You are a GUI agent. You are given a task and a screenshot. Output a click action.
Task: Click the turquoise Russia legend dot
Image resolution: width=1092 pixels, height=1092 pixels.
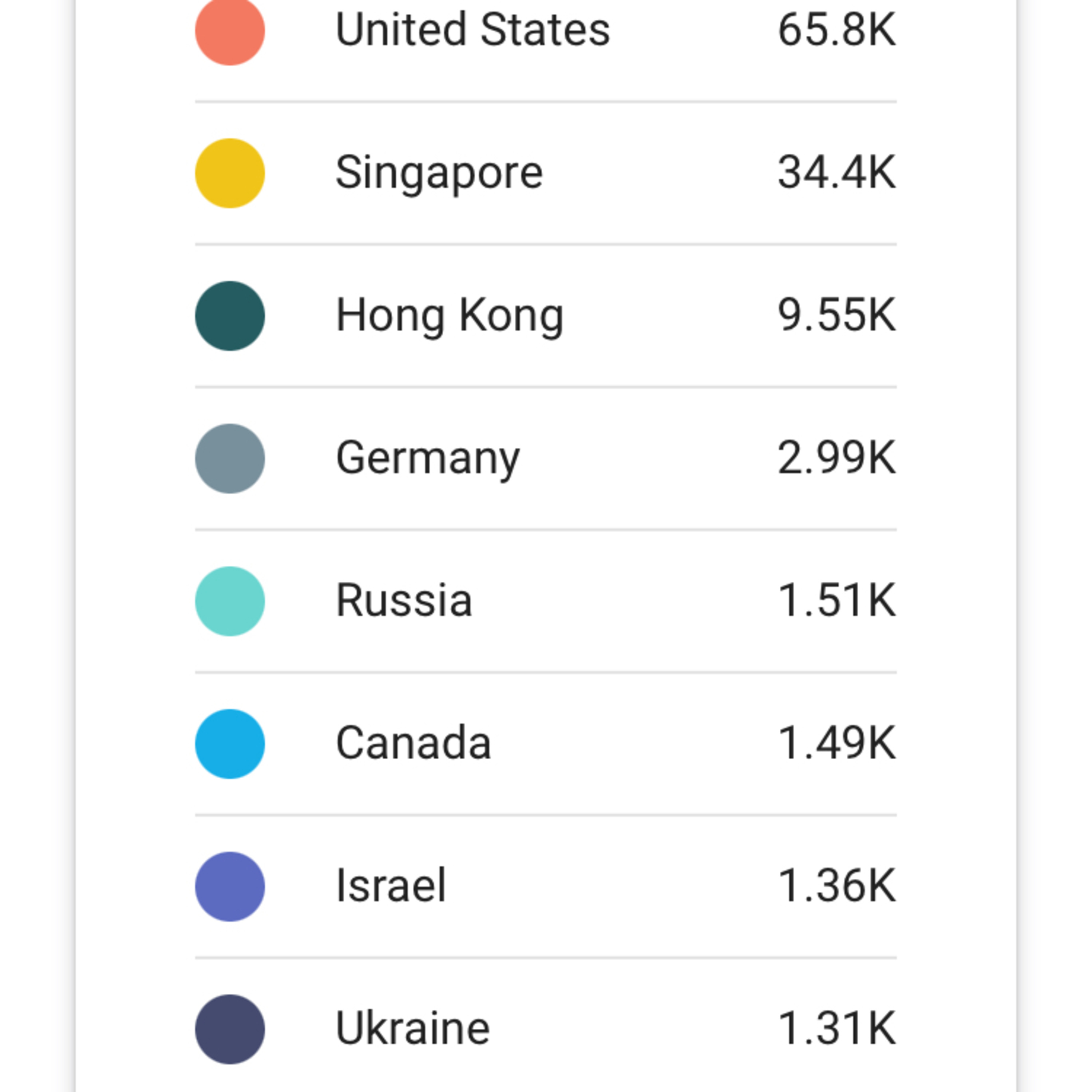point(229,601)
